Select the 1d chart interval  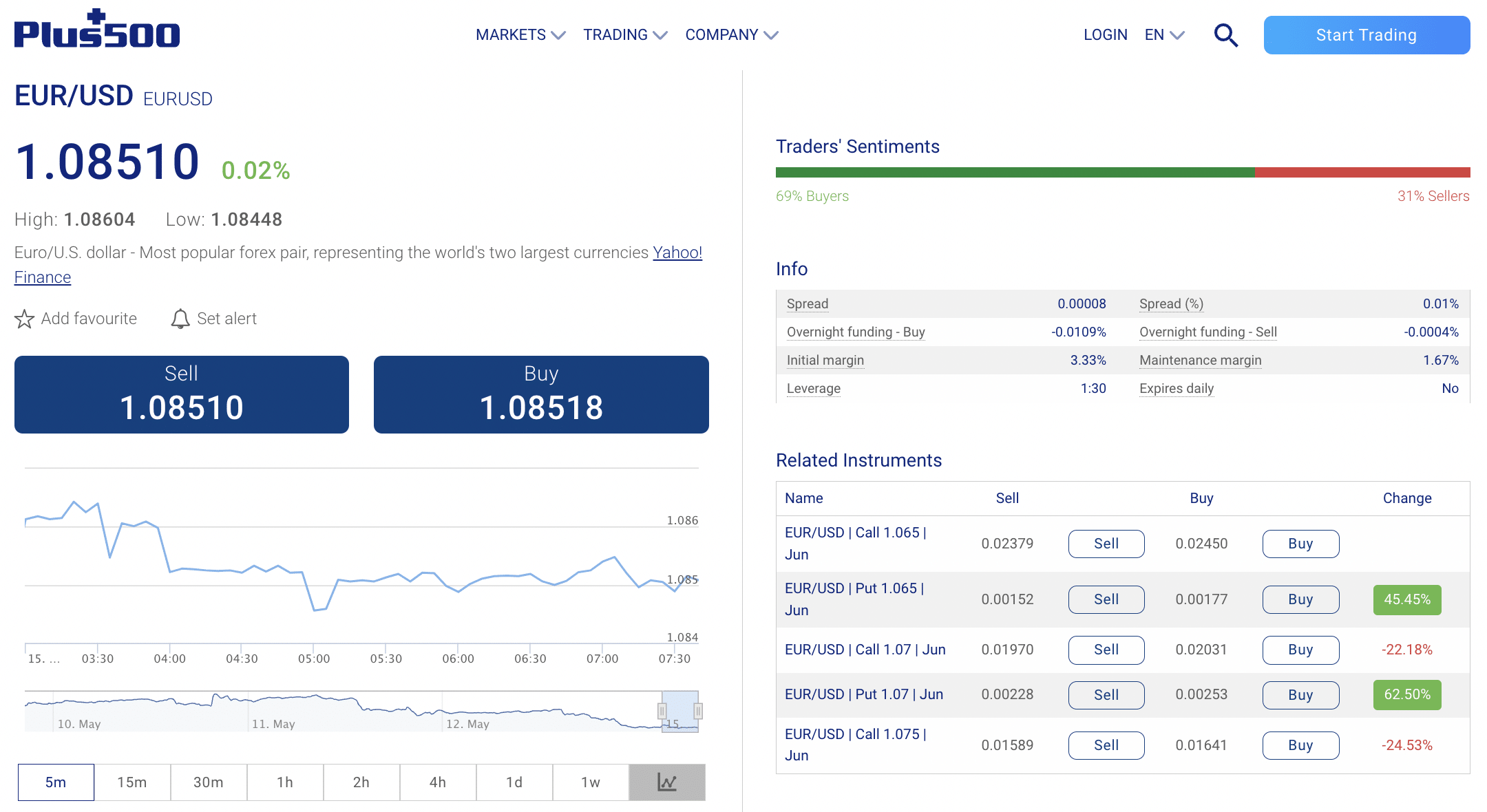(514, 782)
